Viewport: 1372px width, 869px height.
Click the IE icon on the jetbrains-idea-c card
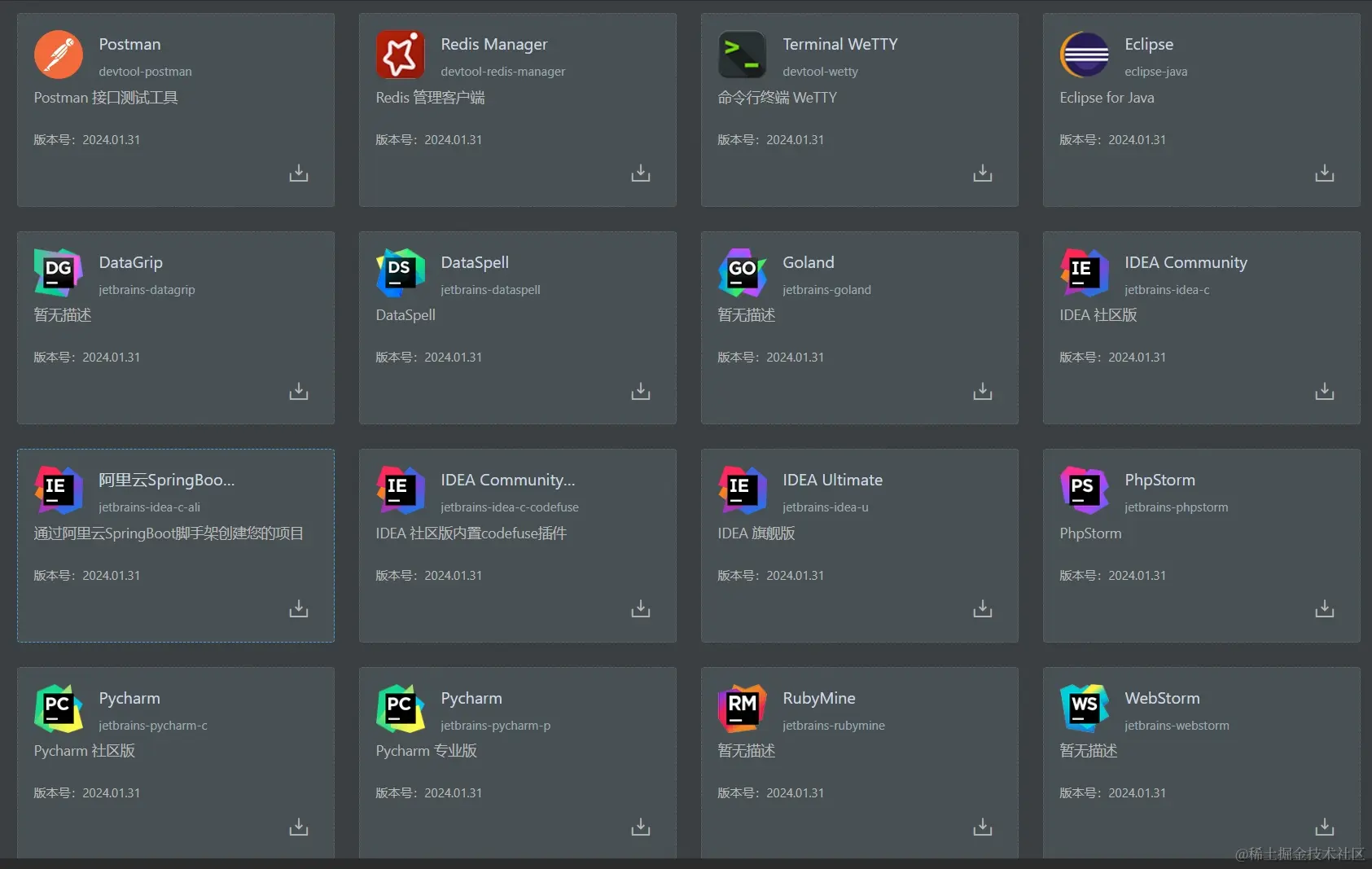click(1085, 273)
